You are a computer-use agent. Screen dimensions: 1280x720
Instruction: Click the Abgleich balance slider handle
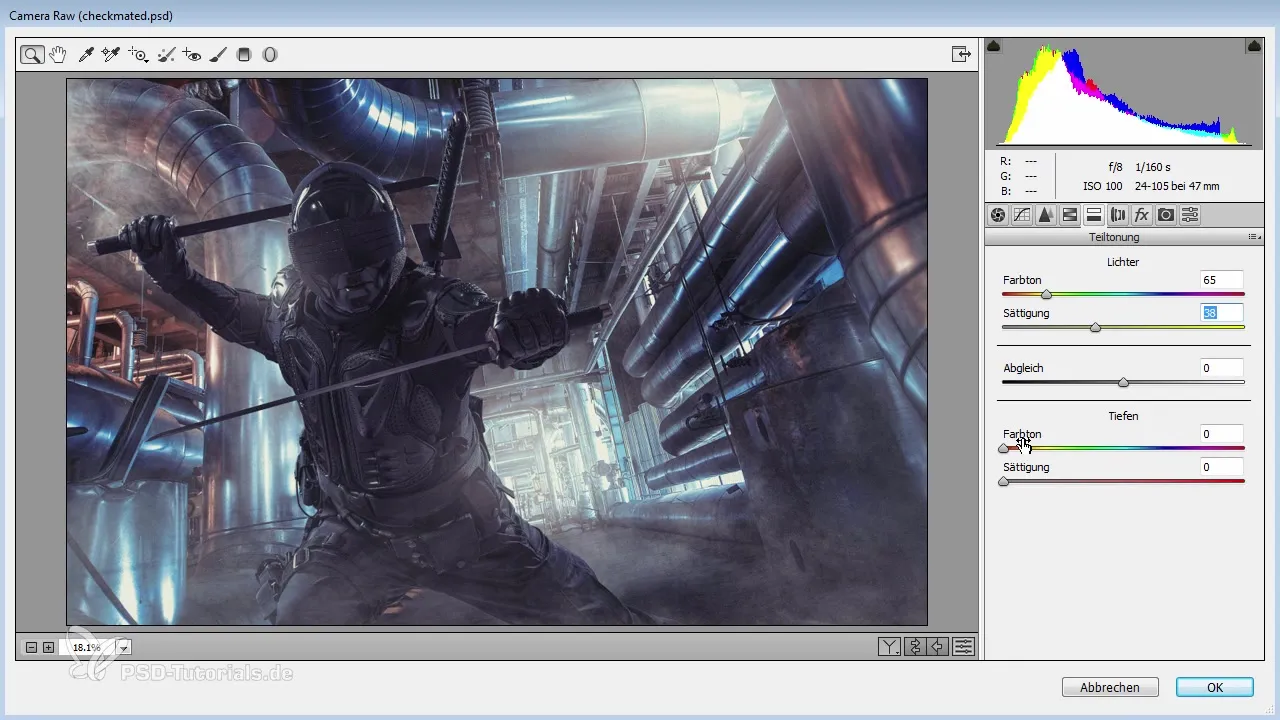[x=1123, y=382]
